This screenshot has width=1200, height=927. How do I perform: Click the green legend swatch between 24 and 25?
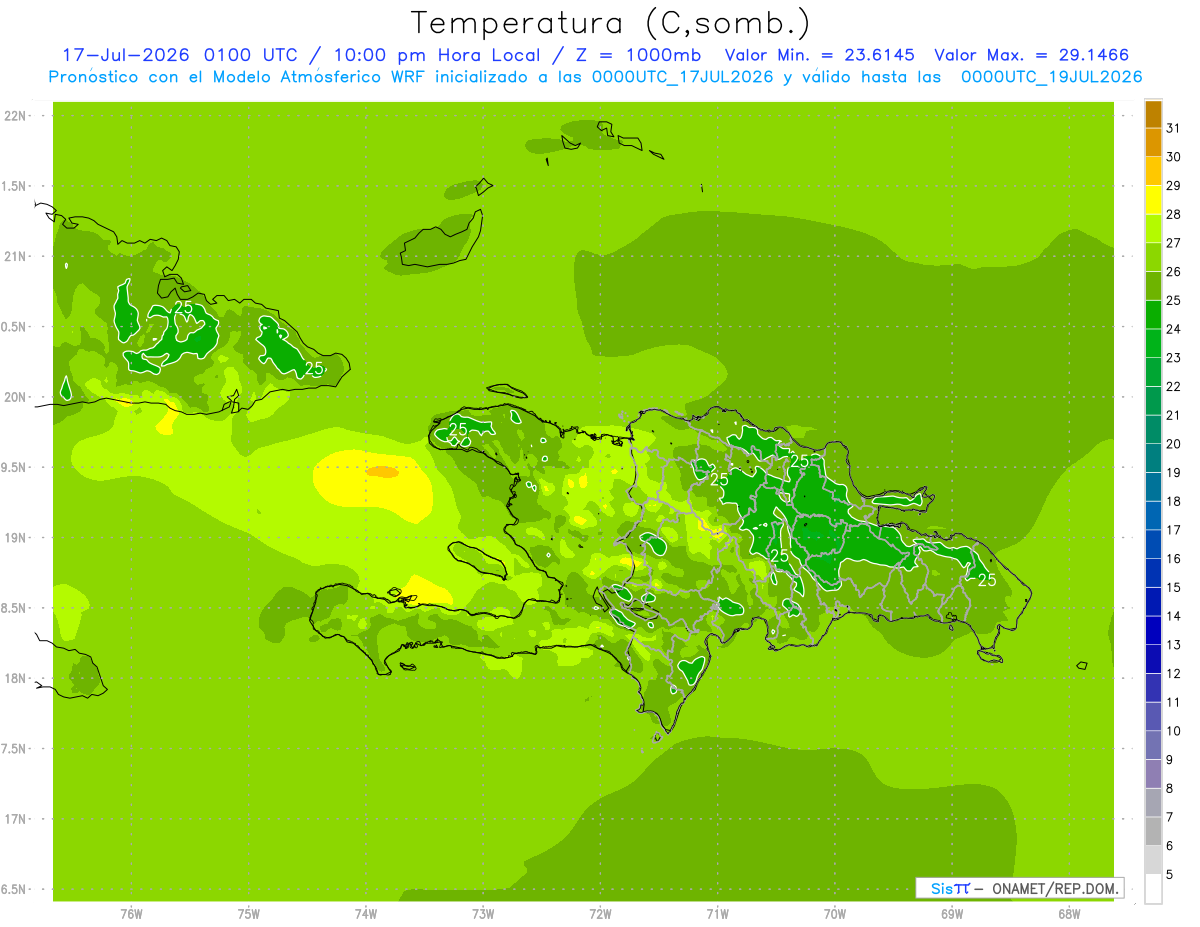[1153, 315]
